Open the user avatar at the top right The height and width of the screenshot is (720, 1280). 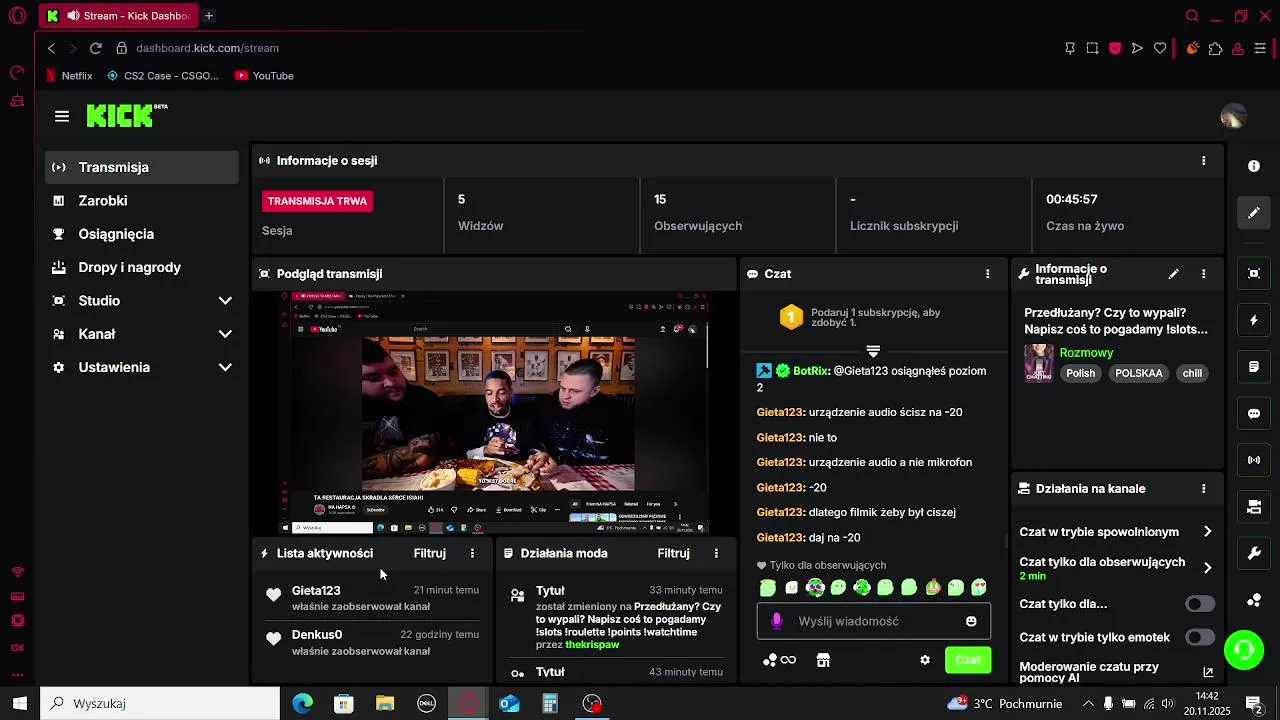(1233, 116)
